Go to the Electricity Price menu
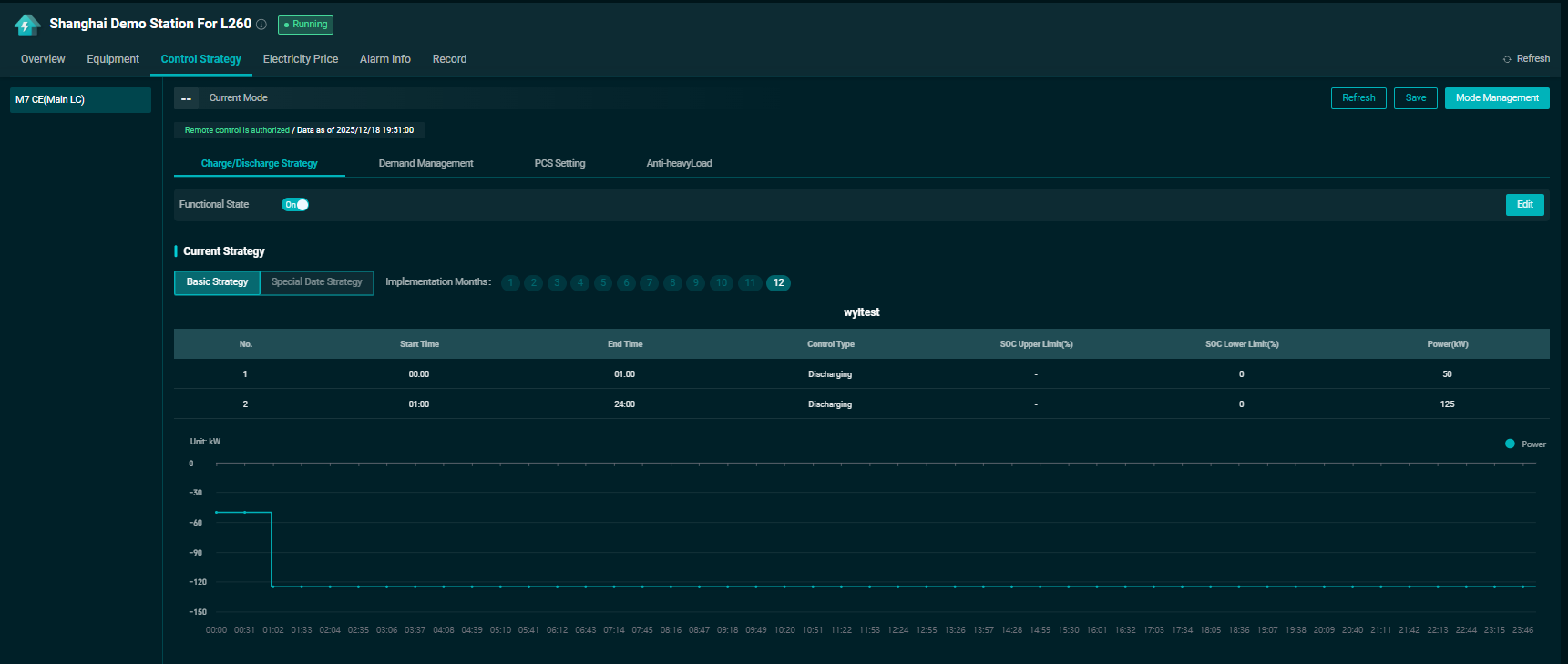Image resolution: width=1568 pixels, height=664 pixels. tap(300, 59)
